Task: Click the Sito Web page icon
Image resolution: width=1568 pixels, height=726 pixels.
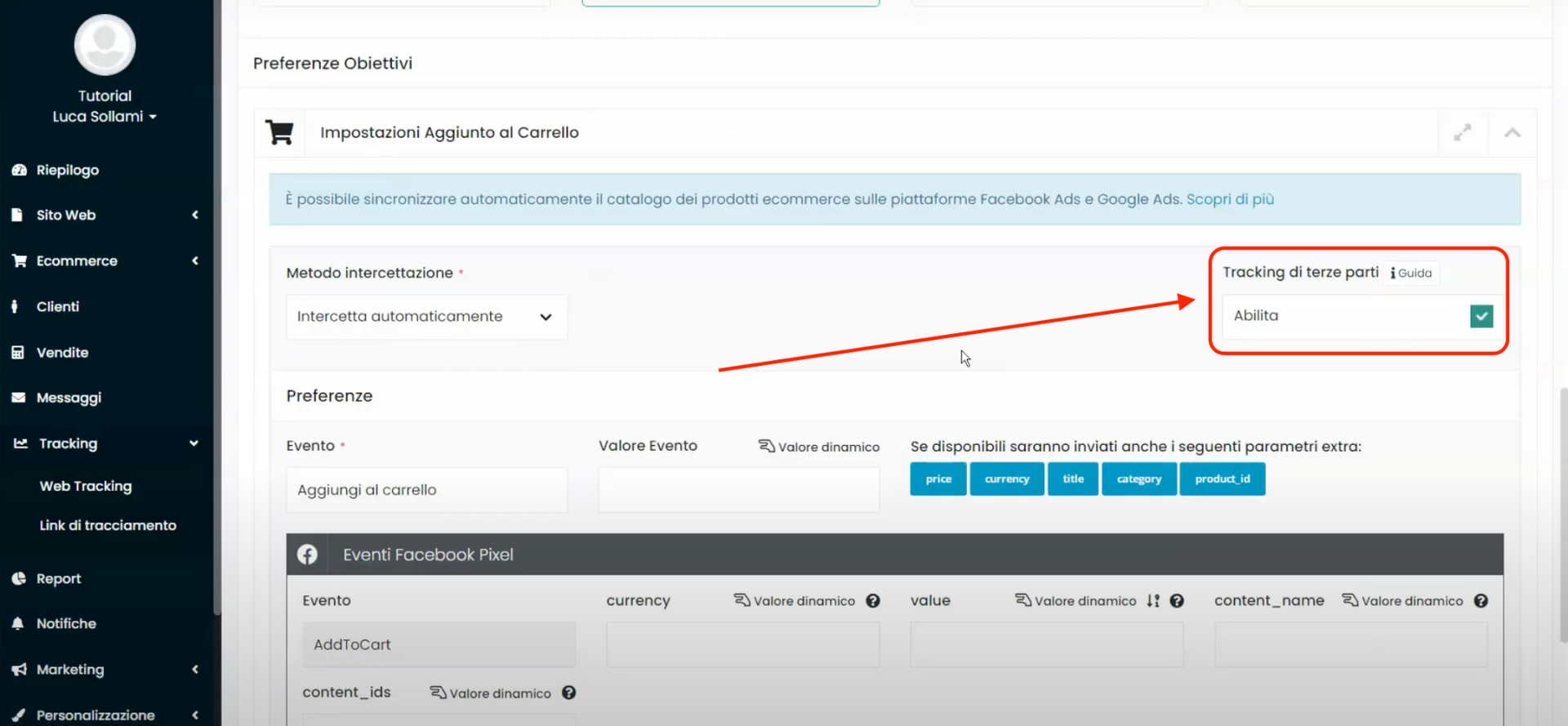Action: tap(17, 215)
